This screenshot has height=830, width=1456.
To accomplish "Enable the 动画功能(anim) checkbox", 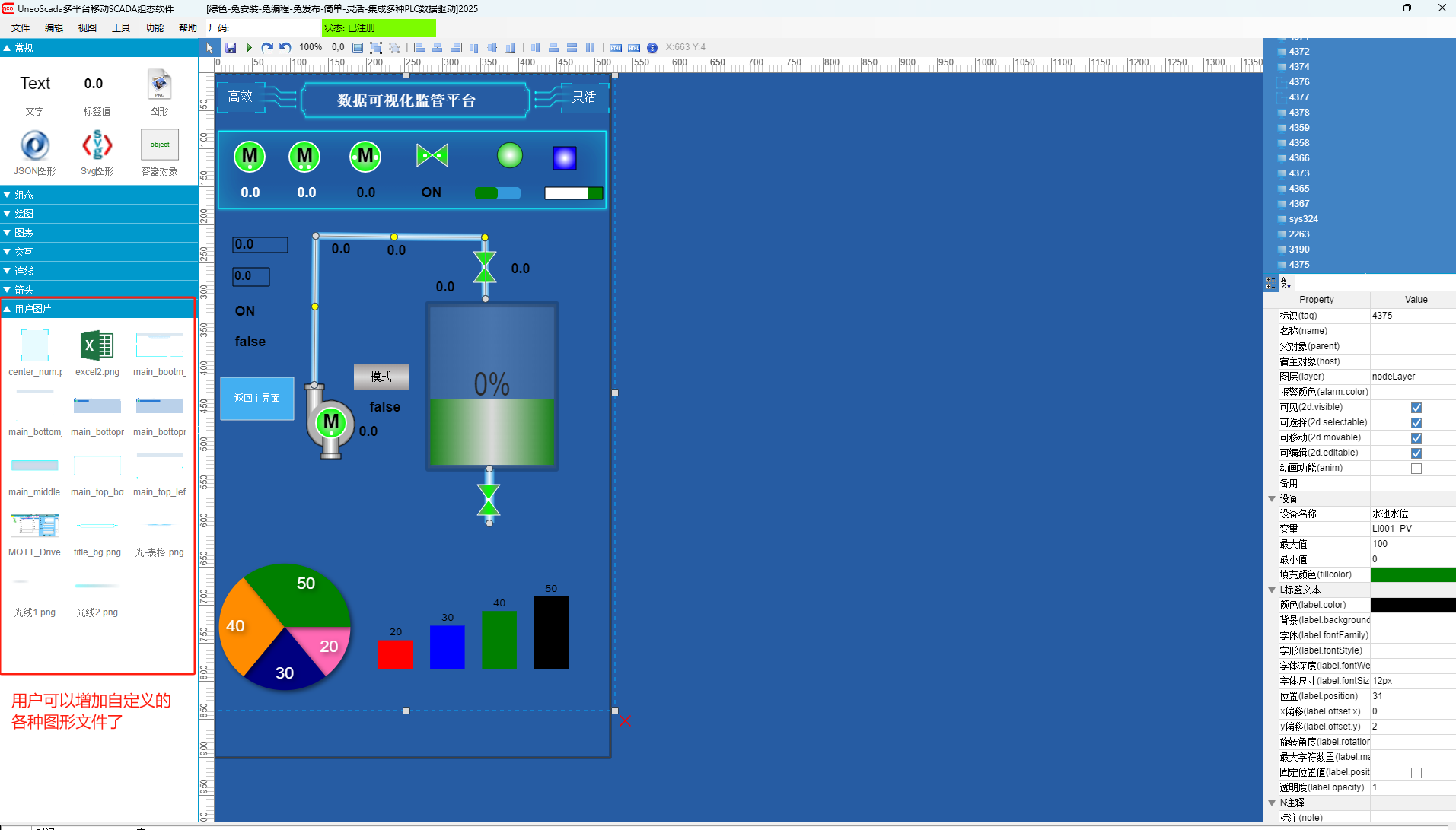I will click(1416, 469).
